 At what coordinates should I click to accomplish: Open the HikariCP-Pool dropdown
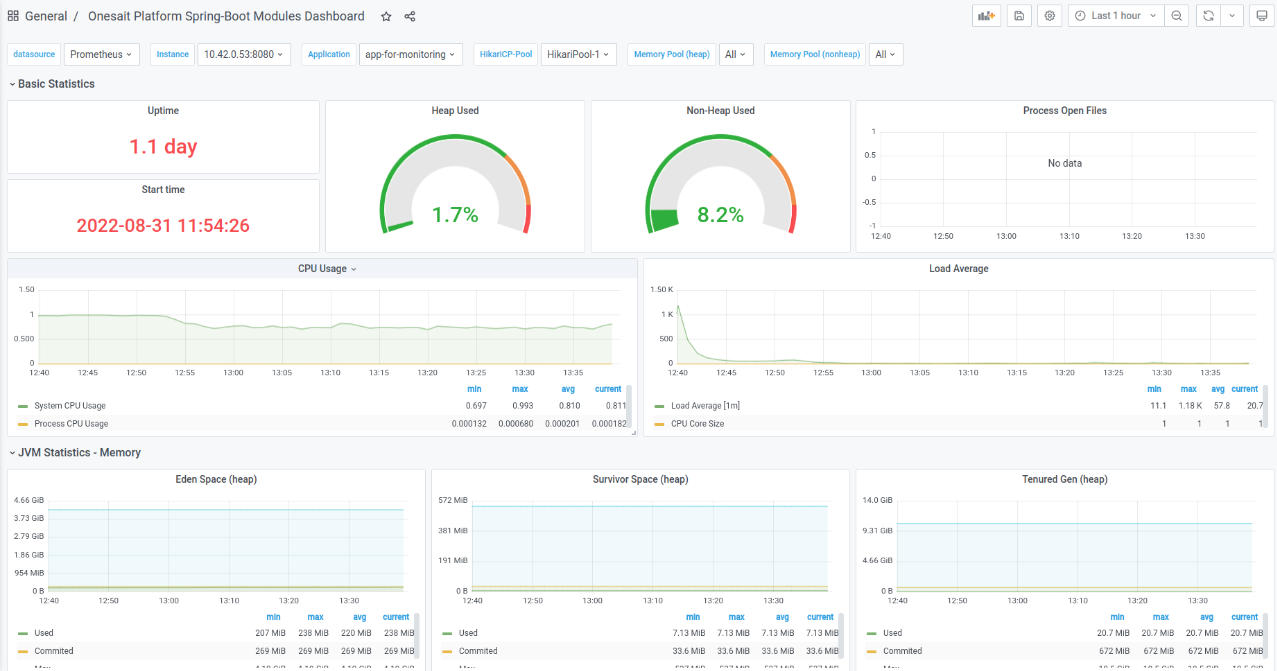(x=578, y=54)
